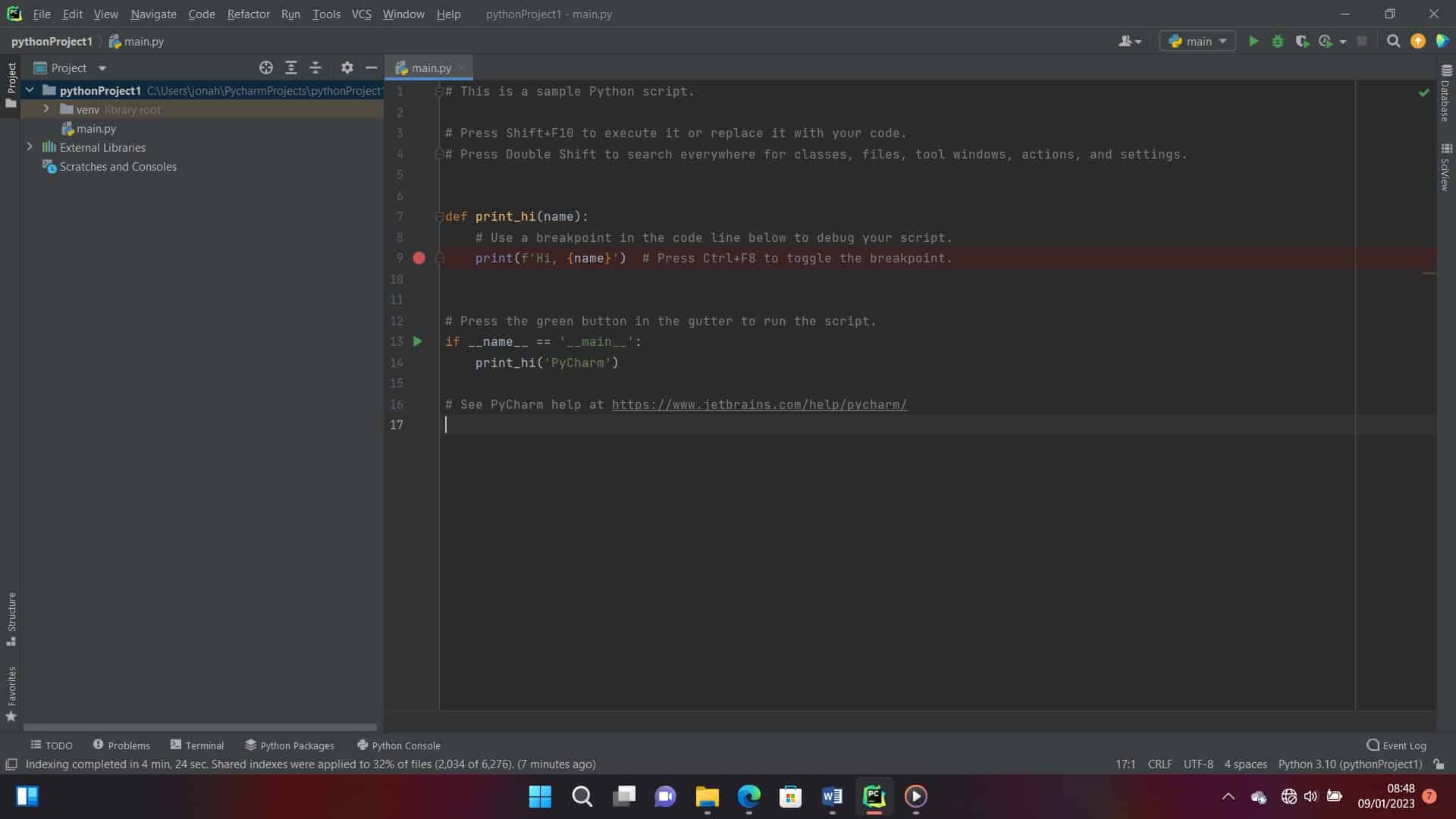Screen dimensions: 1456x819
Task: Start the debugger
Action: (1279, 41)
